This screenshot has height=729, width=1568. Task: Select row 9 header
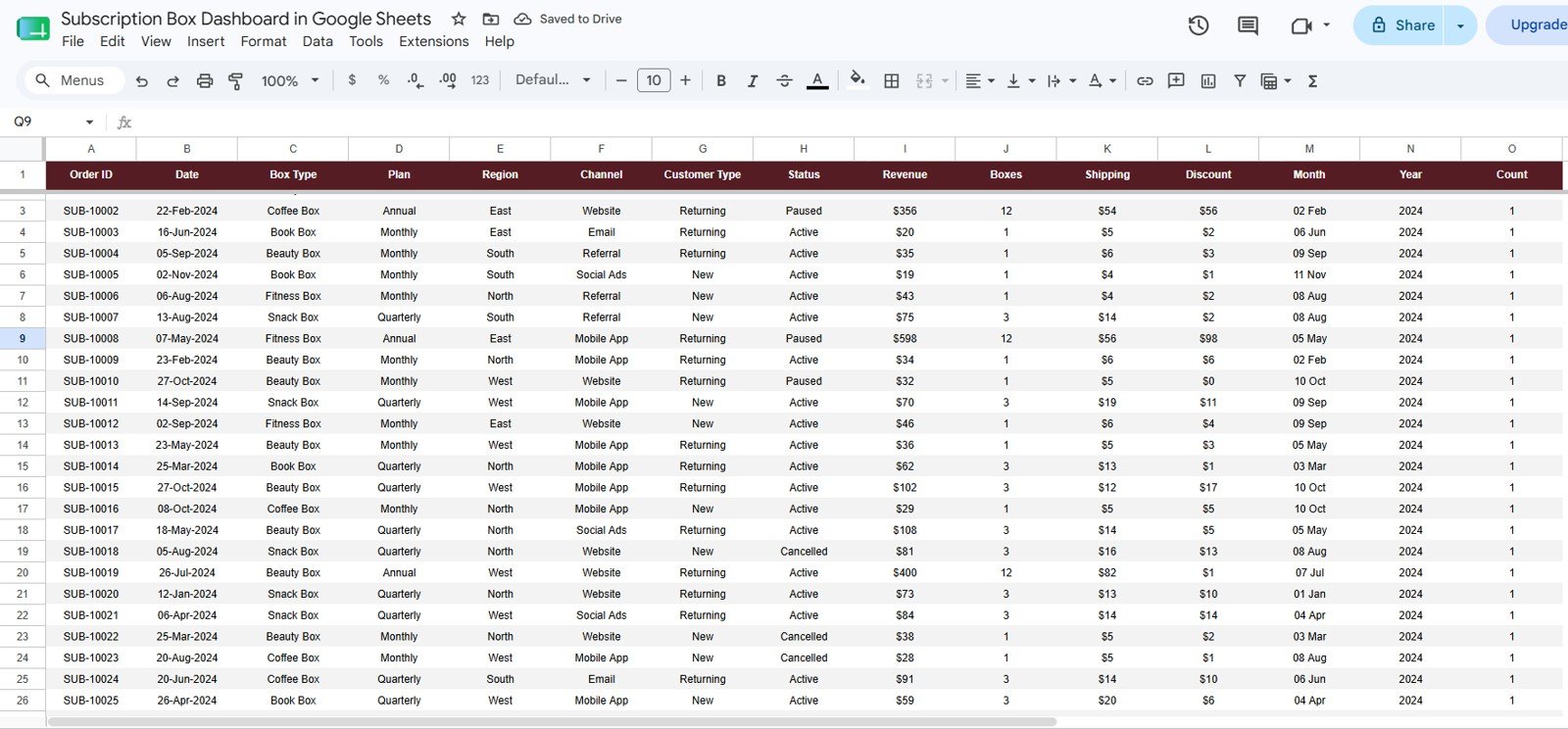click(x=23, y=338)
